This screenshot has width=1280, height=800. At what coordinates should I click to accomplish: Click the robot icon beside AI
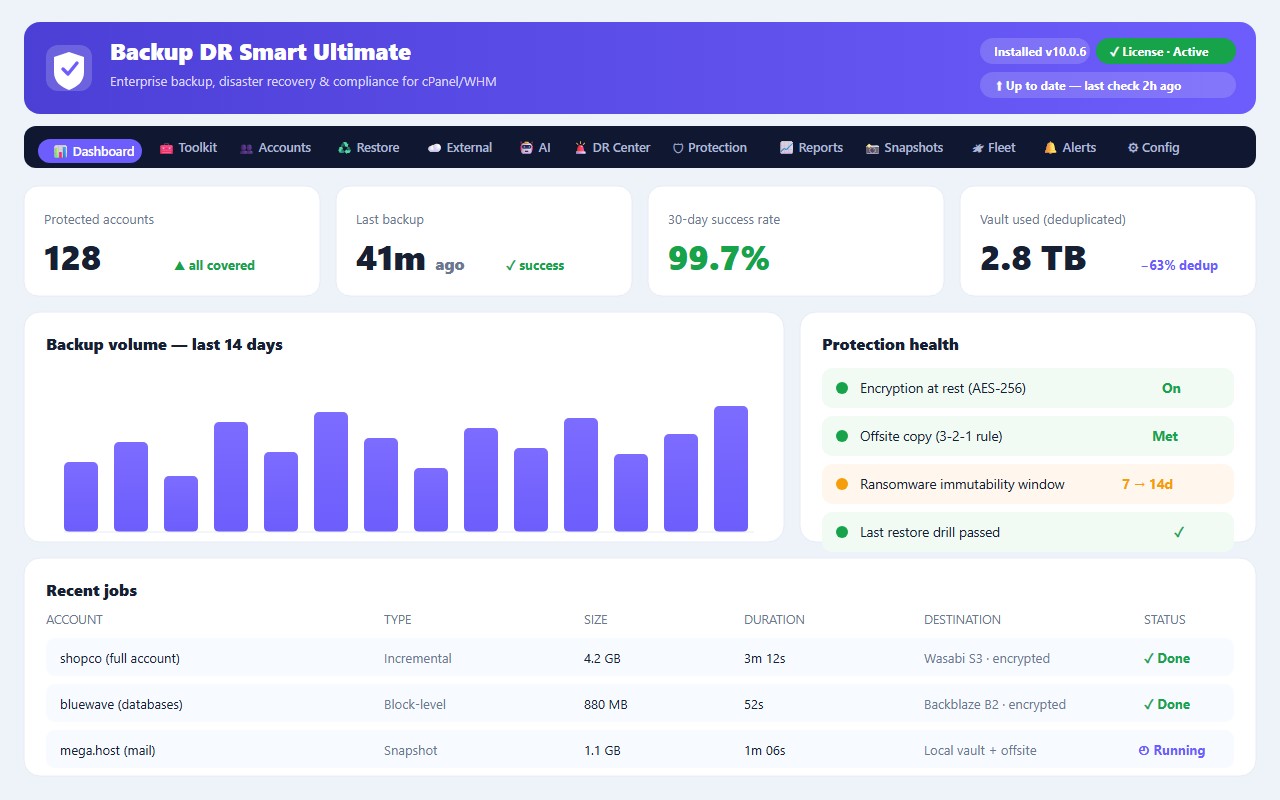(x=526, y=148)
